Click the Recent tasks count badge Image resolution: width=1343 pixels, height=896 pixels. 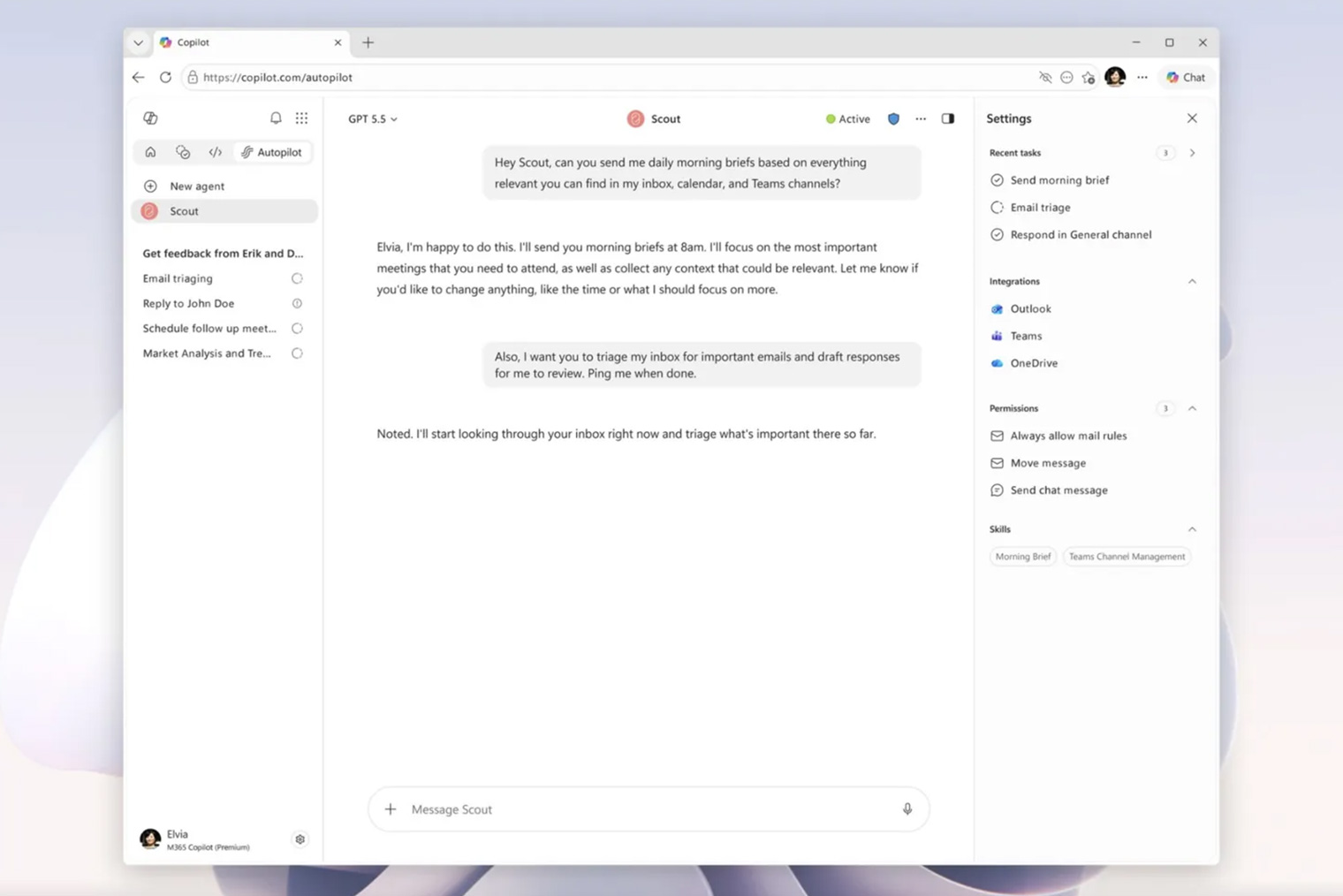click(x=1165, y=153)
